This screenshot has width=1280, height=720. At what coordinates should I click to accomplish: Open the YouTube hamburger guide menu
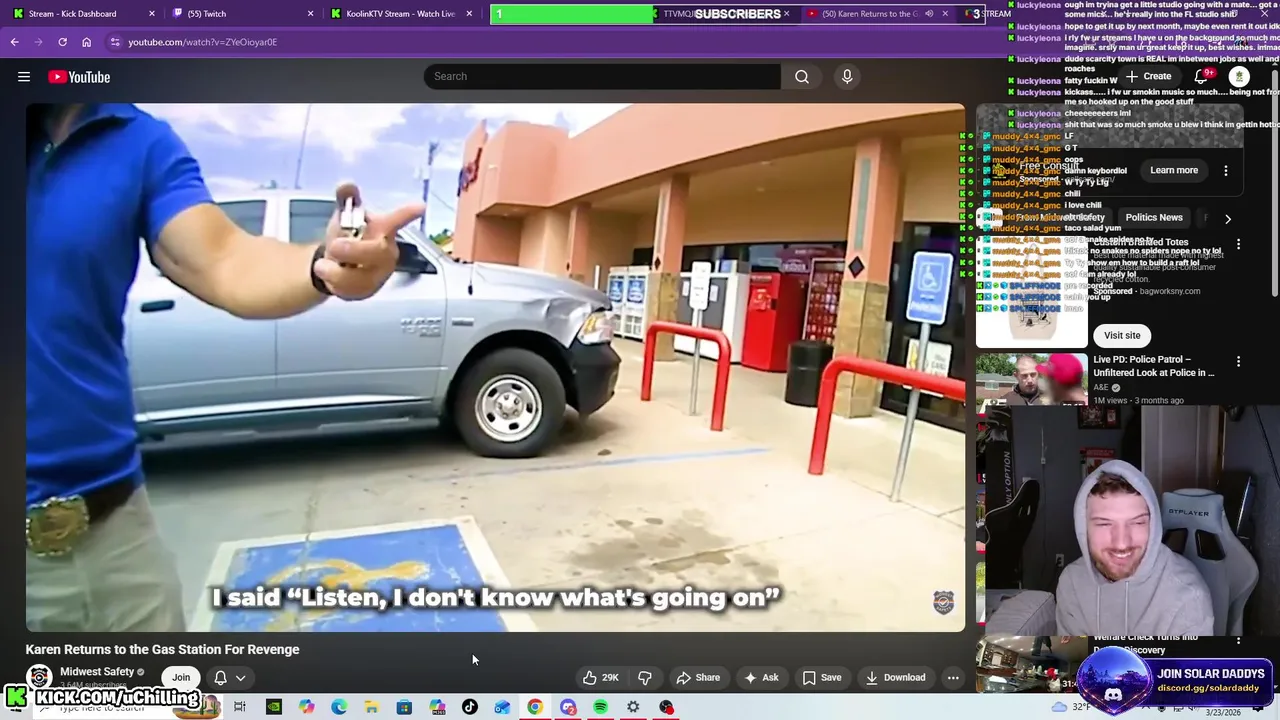click(24, 77)
